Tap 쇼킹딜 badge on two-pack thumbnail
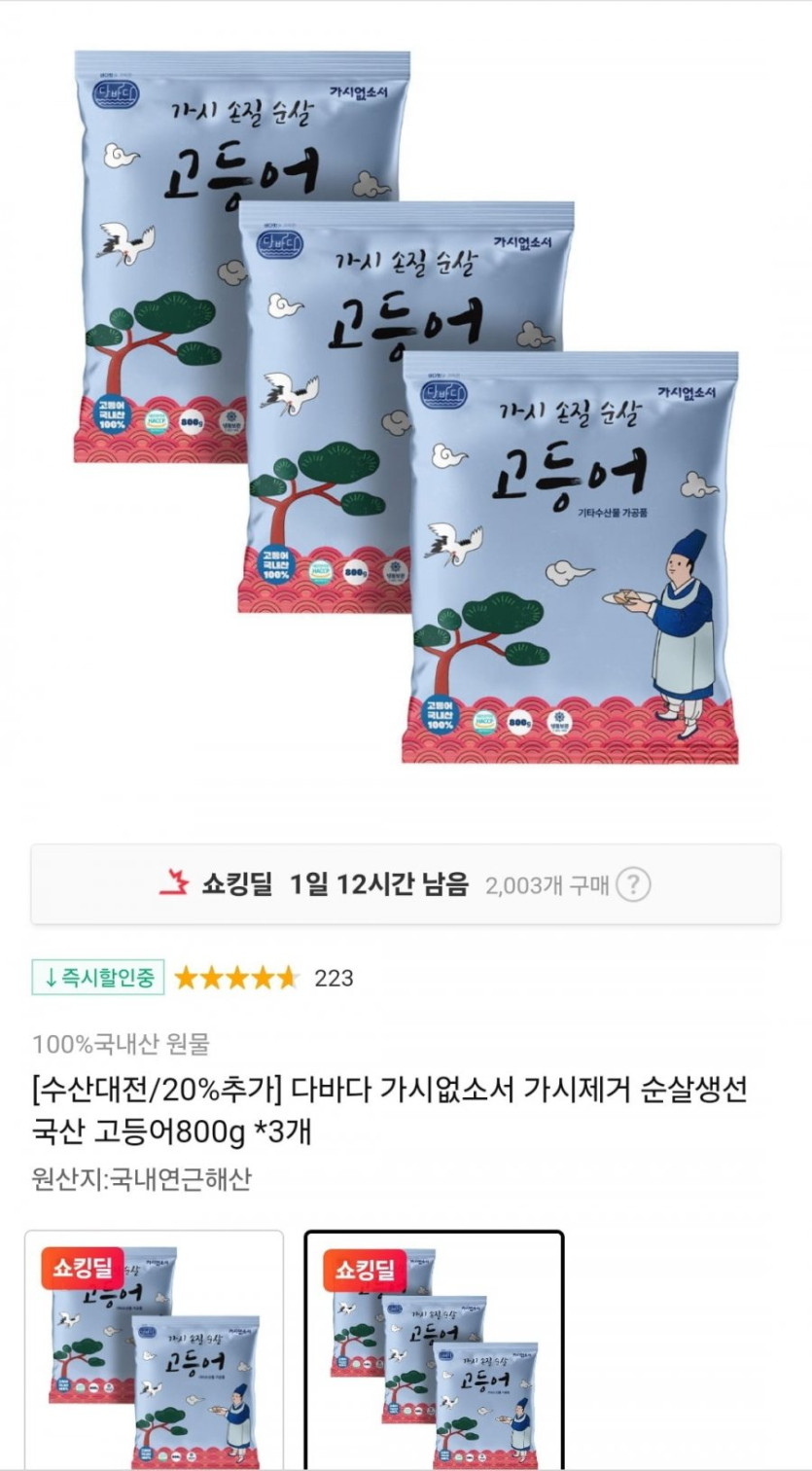 (x=83, y=1268)
